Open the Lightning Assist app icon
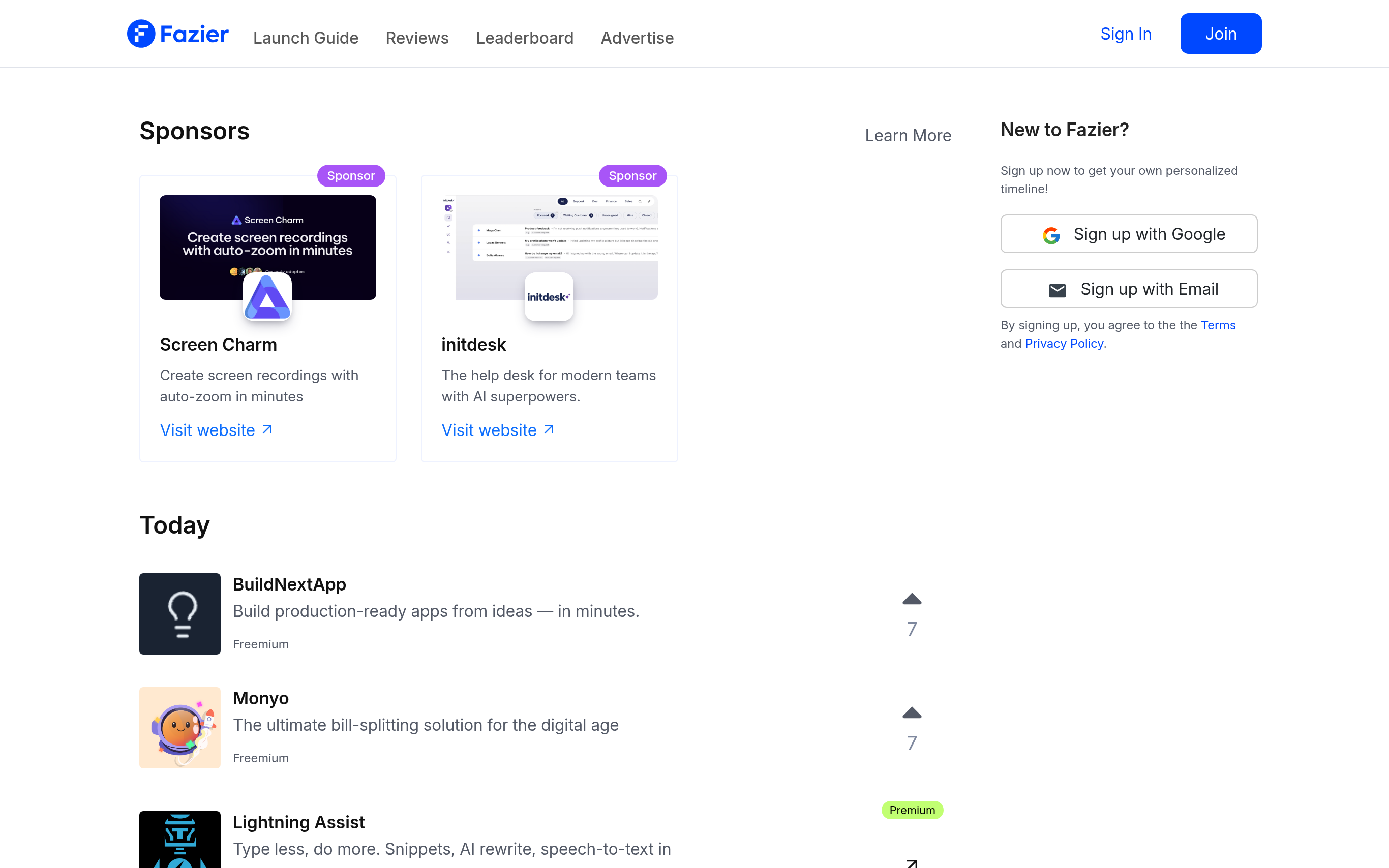Screen dimensions: 1389x868 179,840
